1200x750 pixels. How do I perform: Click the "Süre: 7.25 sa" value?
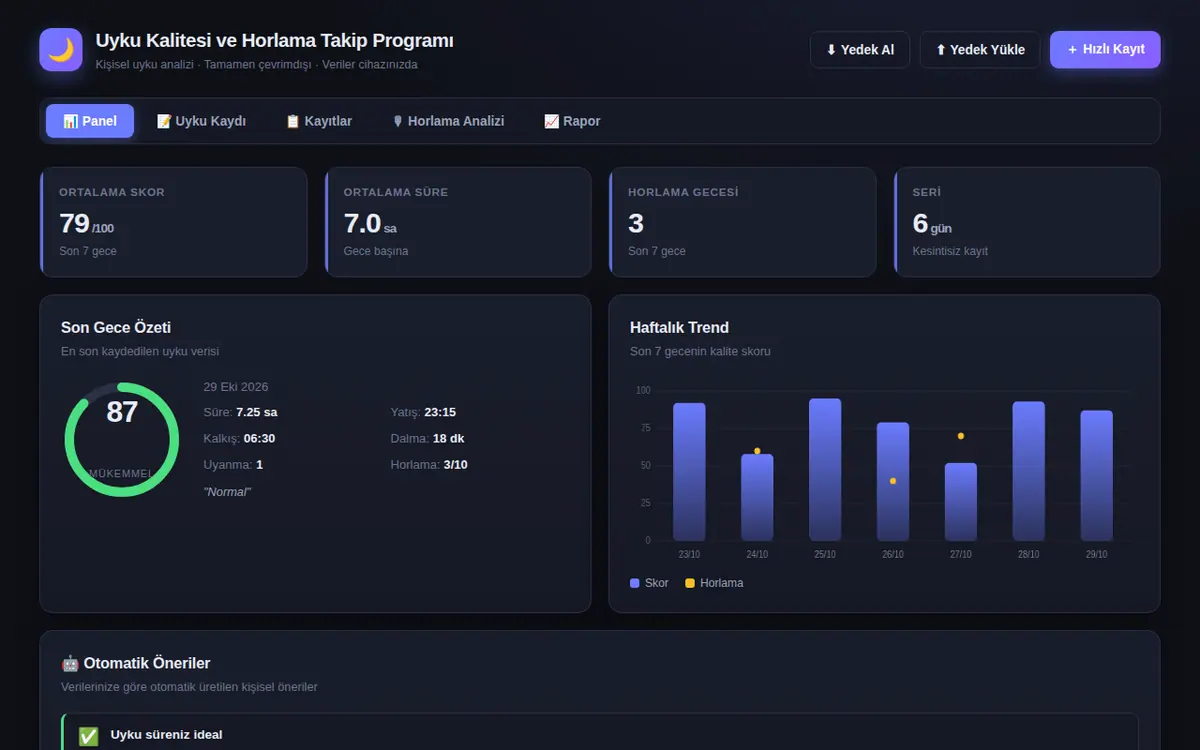point(240,412)
